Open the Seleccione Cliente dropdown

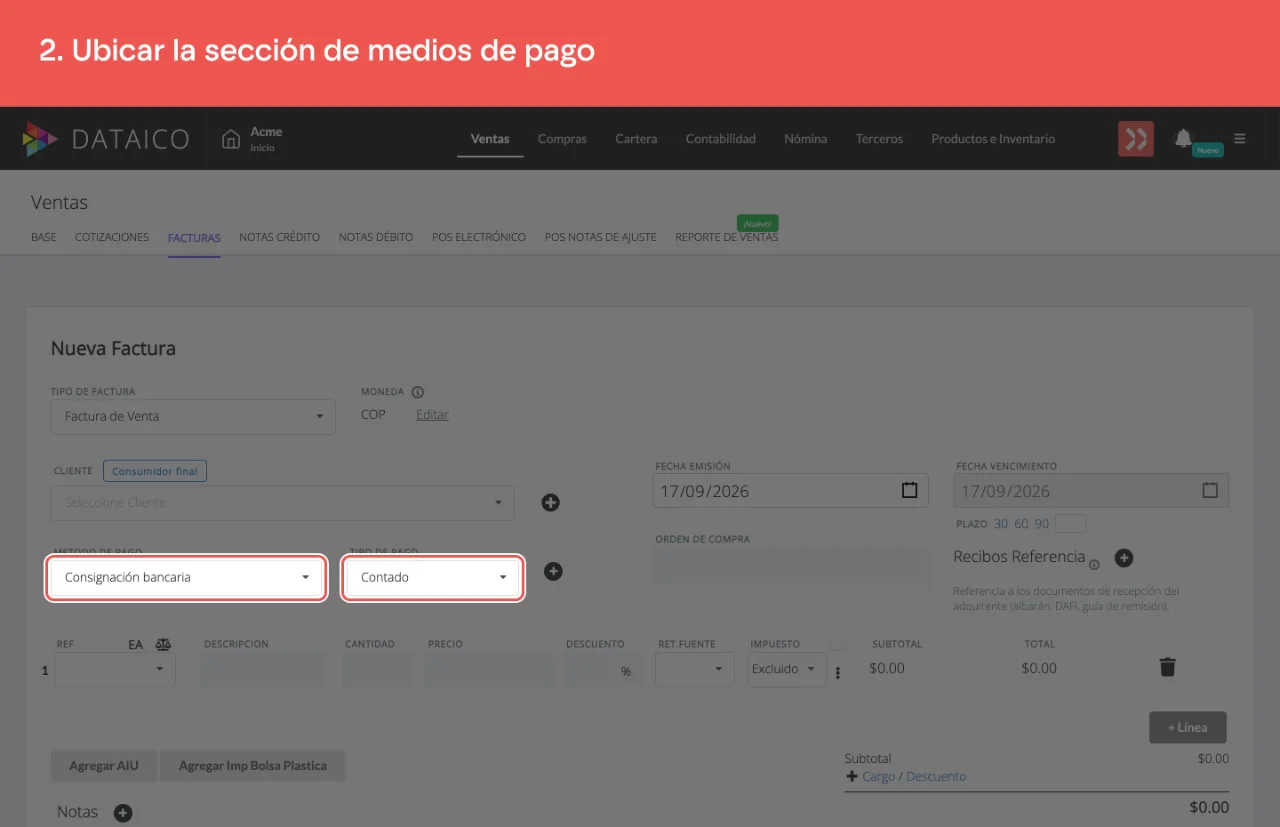point(283,502)
